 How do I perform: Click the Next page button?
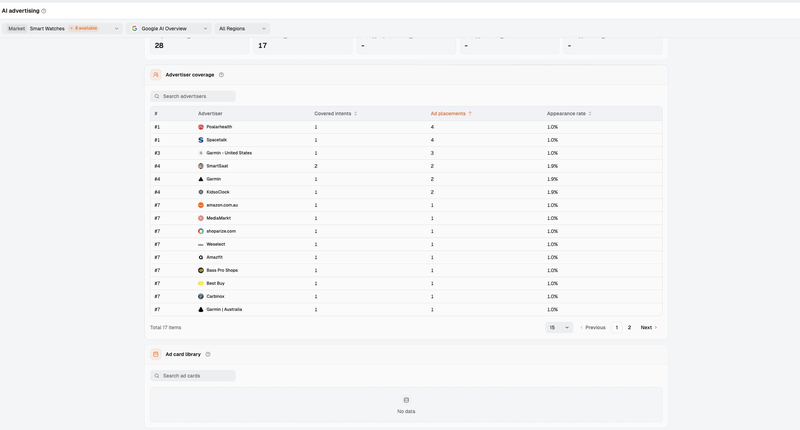[x=648, y=327]
